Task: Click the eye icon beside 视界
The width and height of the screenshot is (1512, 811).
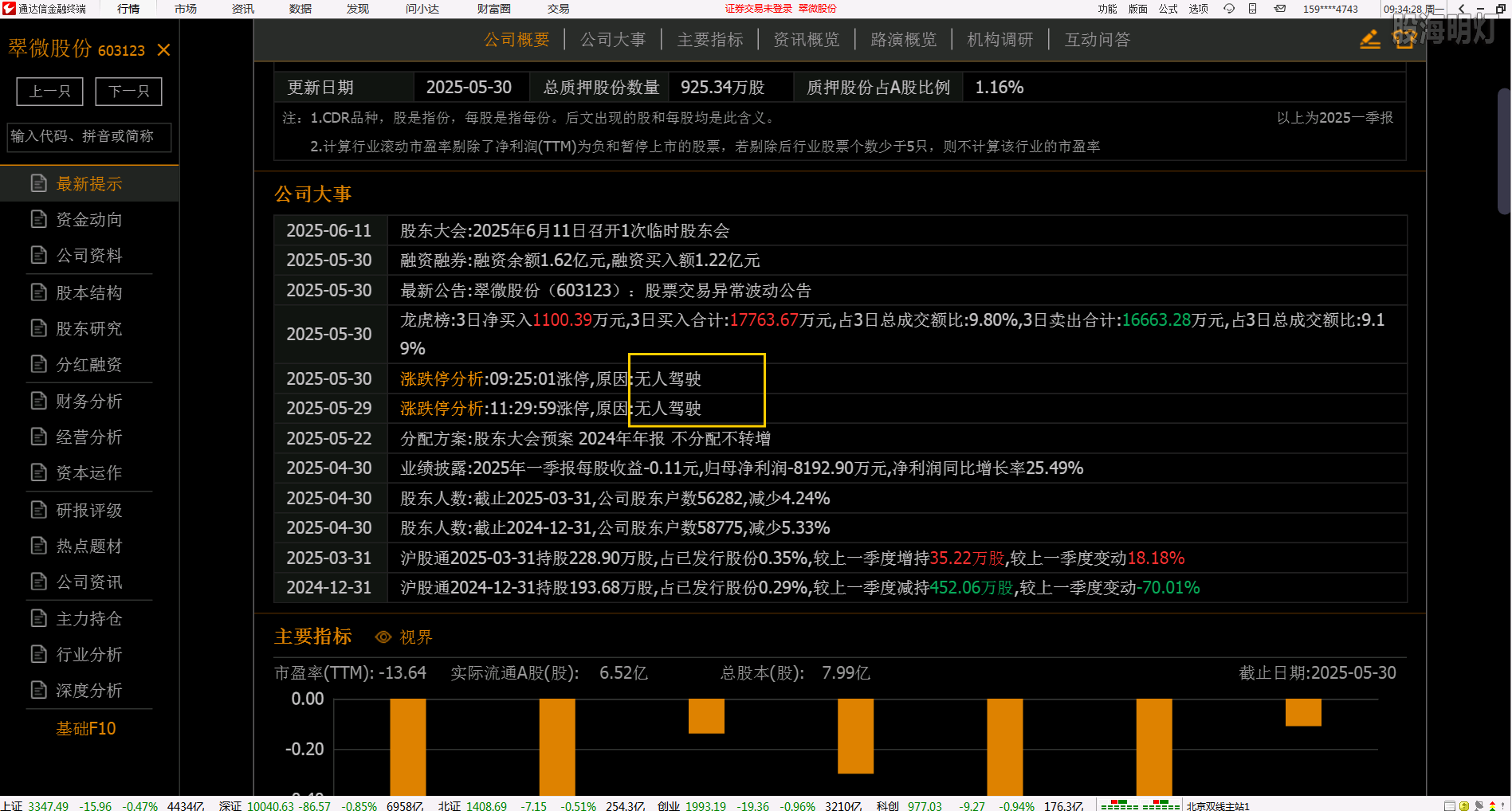Action: 383,637
